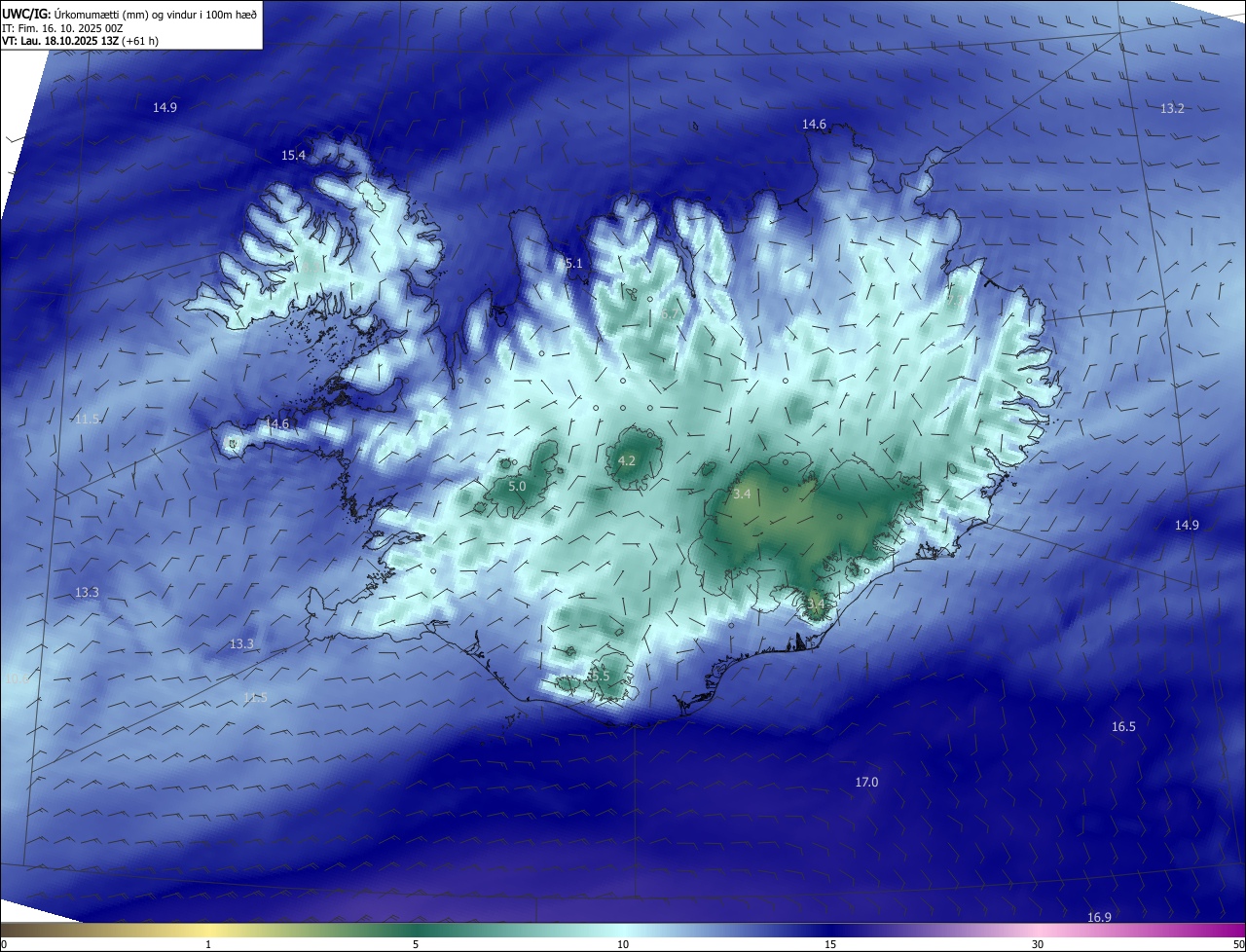Click the 4.2 value on Hofsjökull glacier
Viewport: 1246px width, 952px height.
tap(627, 461)
